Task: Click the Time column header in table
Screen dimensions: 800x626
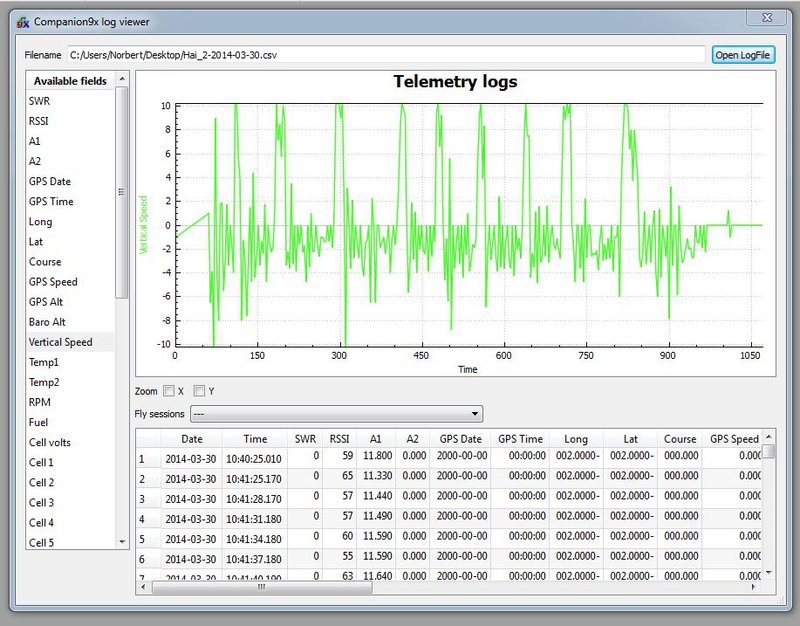Action: pos(255,439)
